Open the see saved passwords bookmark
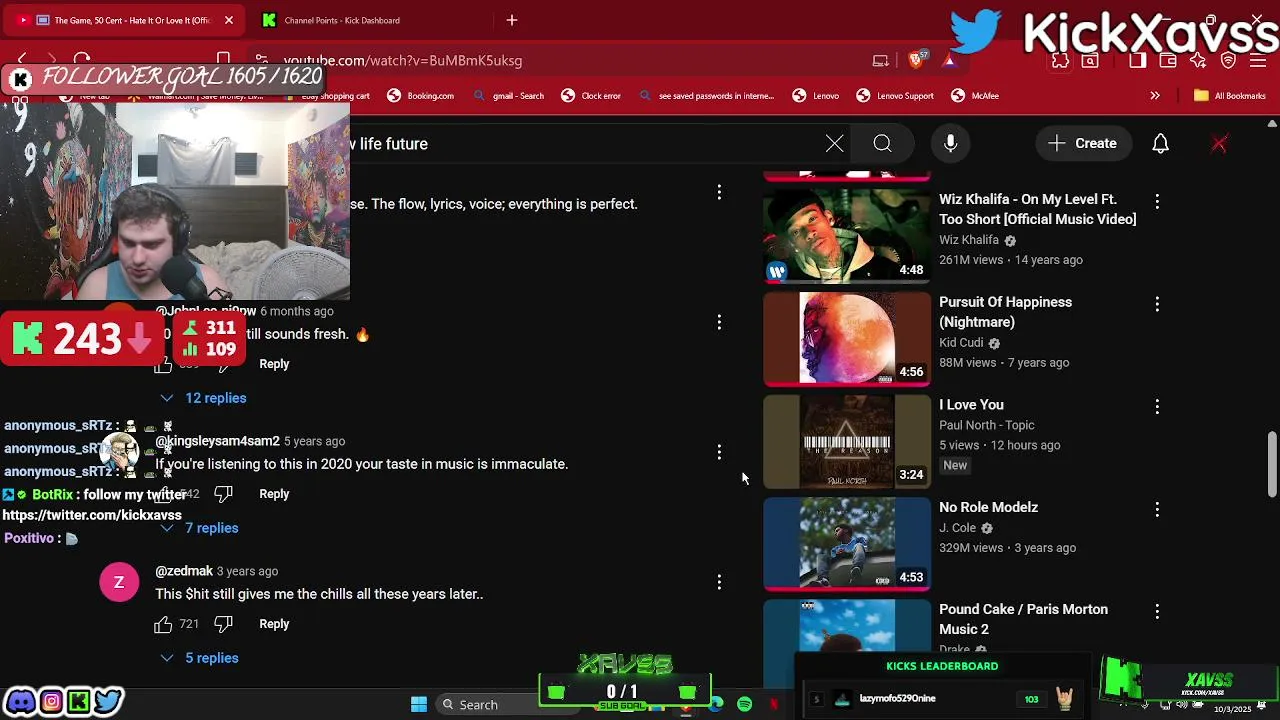1280x720 pixels. (x=706, y=96)
